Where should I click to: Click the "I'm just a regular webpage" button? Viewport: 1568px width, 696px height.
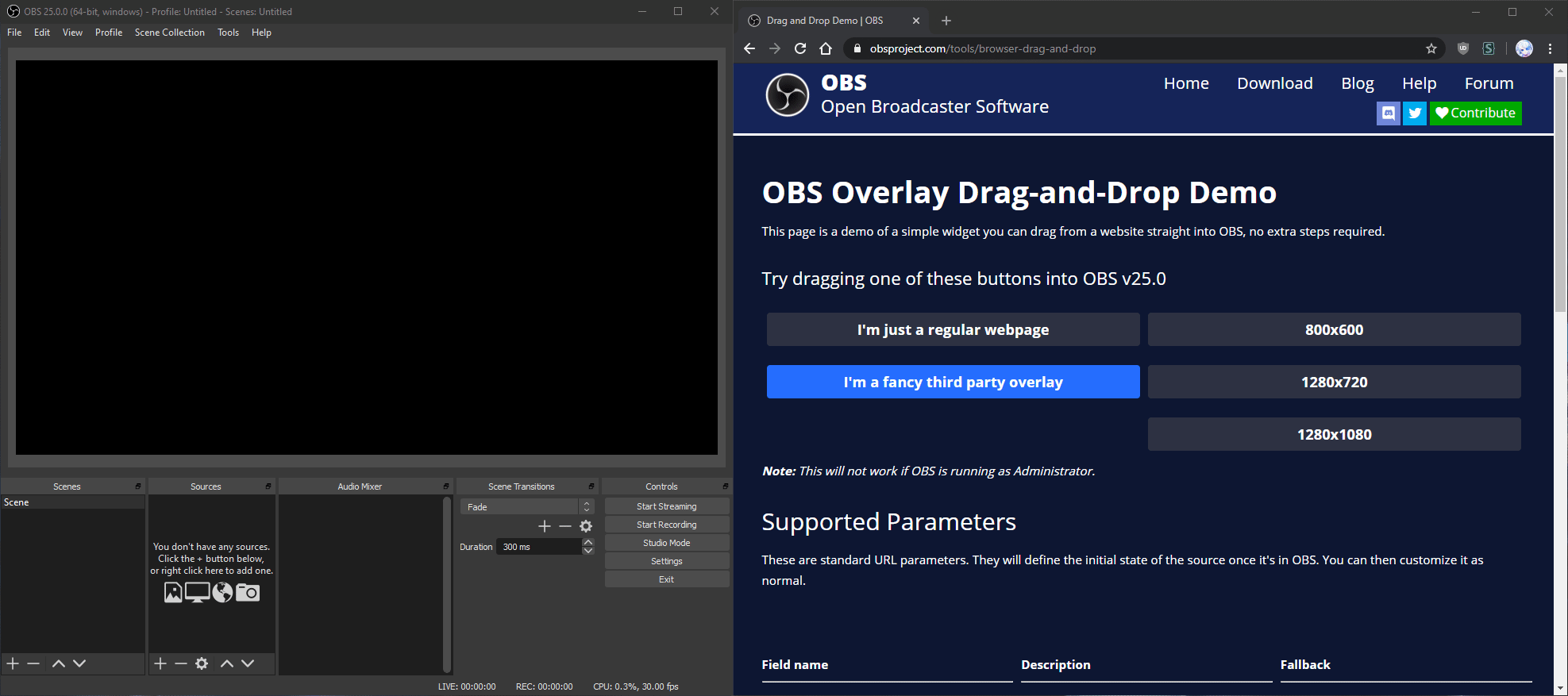pos(953,329)
